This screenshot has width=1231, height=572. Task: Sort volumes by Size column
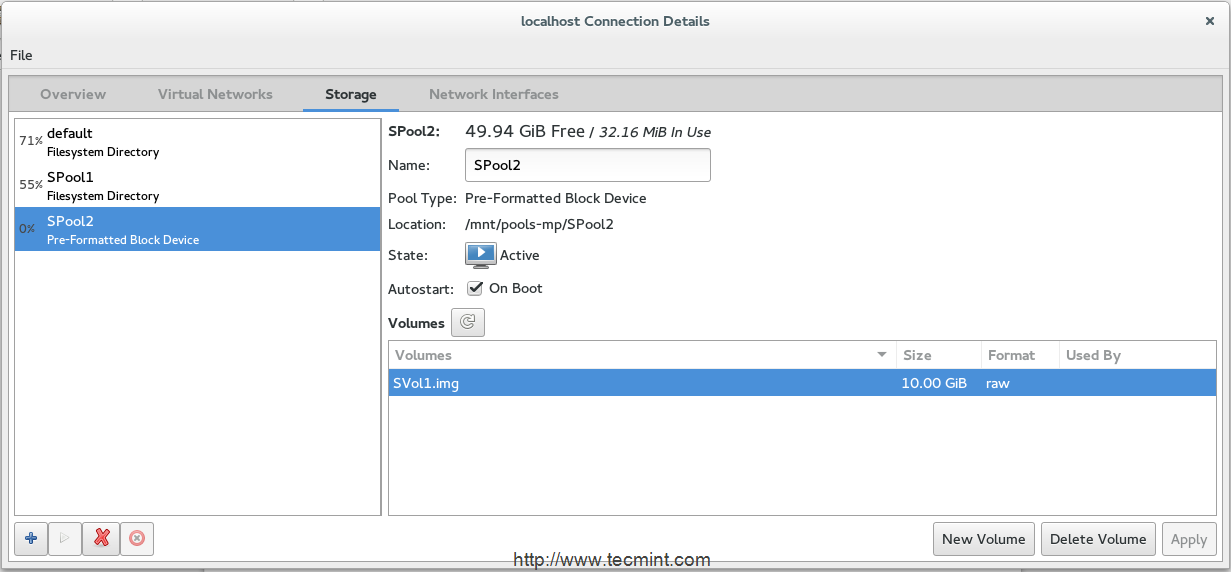point(937,355)
